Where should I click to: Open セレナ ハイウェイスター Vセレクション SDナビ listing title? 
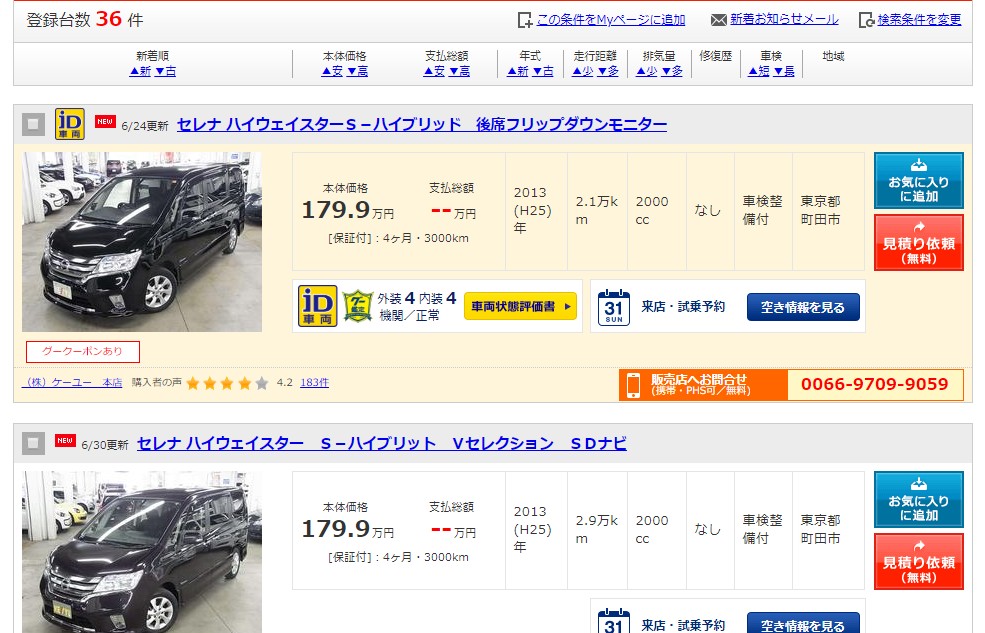(x=381, y=443)
